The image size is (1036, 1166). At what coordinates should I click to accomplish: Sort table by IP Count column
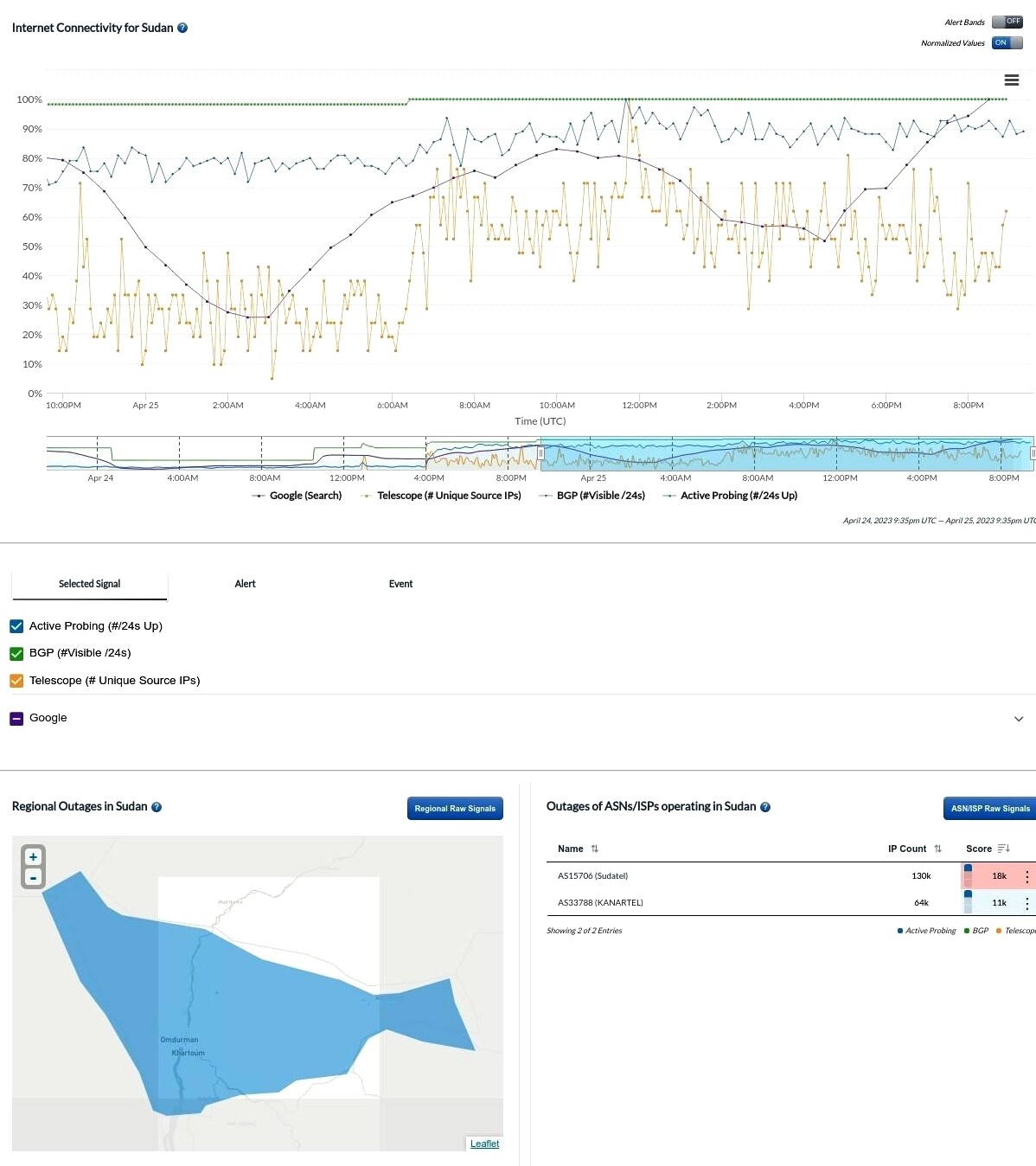[x=937, y=849]
